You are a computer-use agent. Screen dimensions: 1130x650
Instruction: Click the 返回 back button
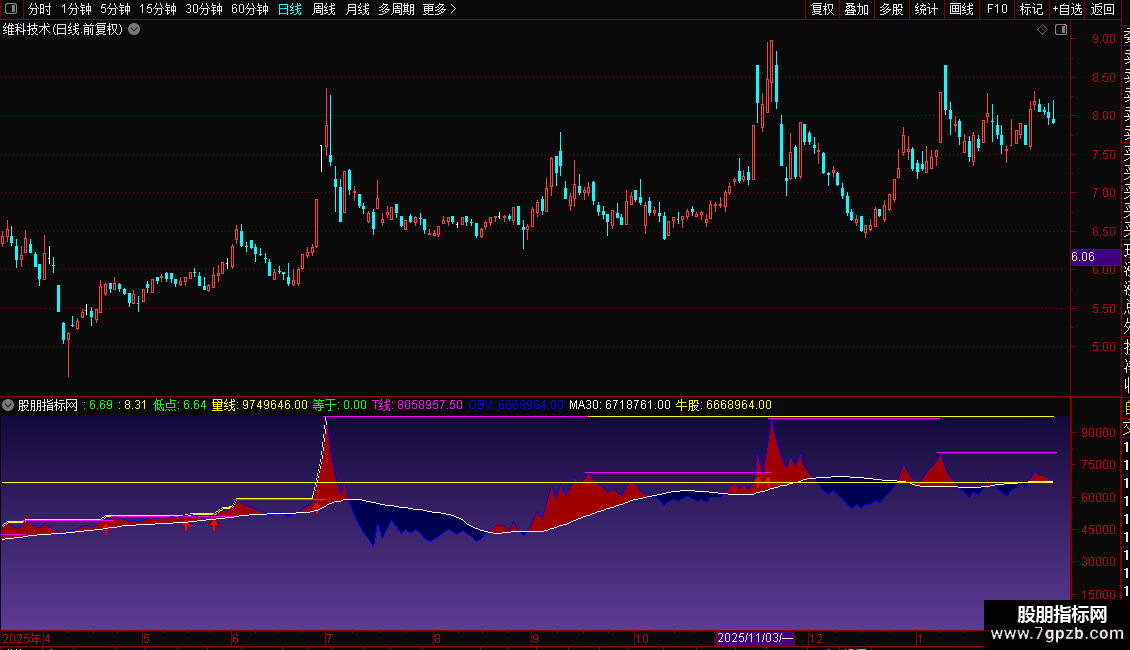point(1103,9)
